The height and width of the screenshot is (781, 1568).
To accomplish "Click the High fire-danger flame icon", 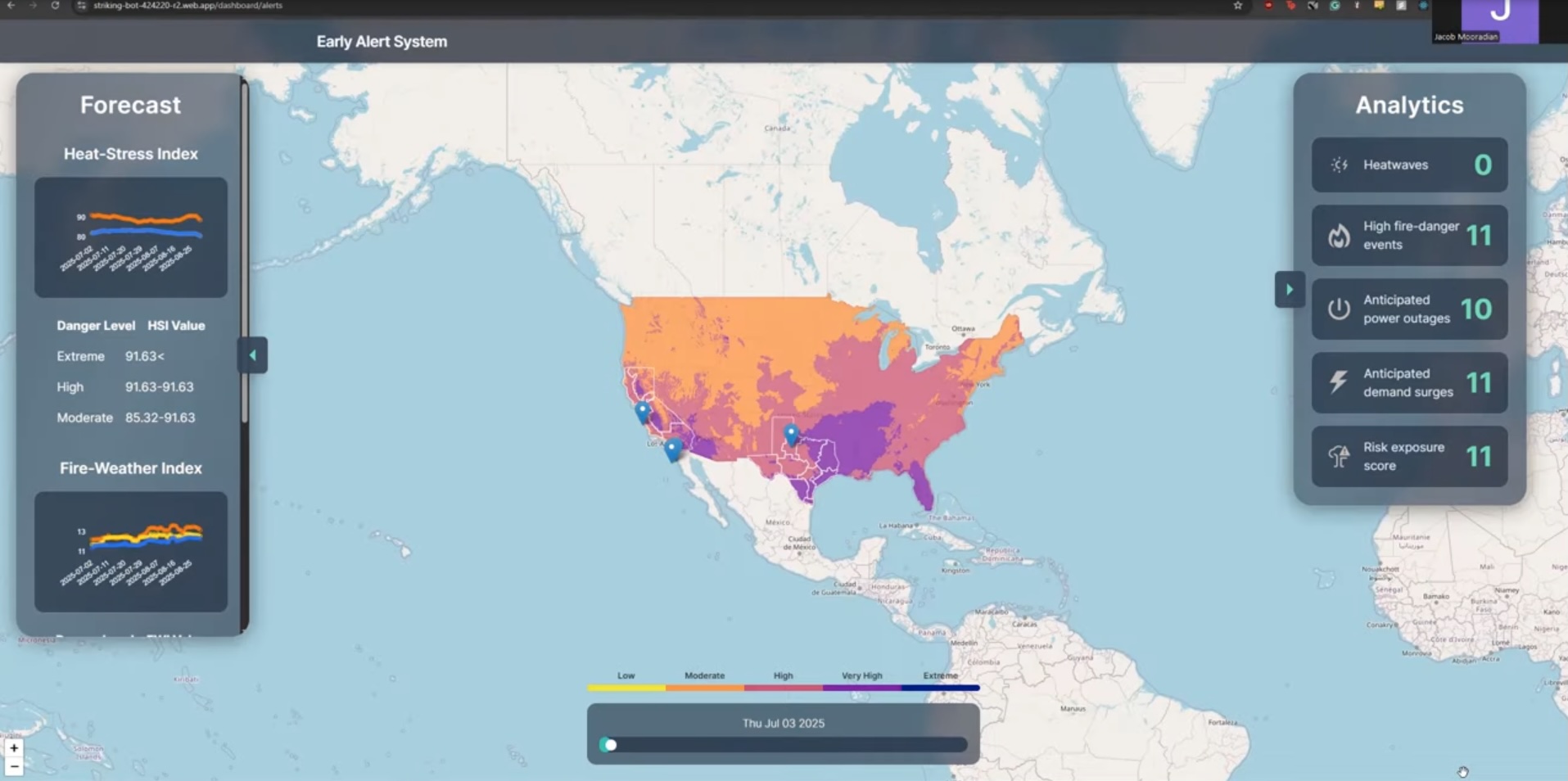I will click(x=1339, y=236).
